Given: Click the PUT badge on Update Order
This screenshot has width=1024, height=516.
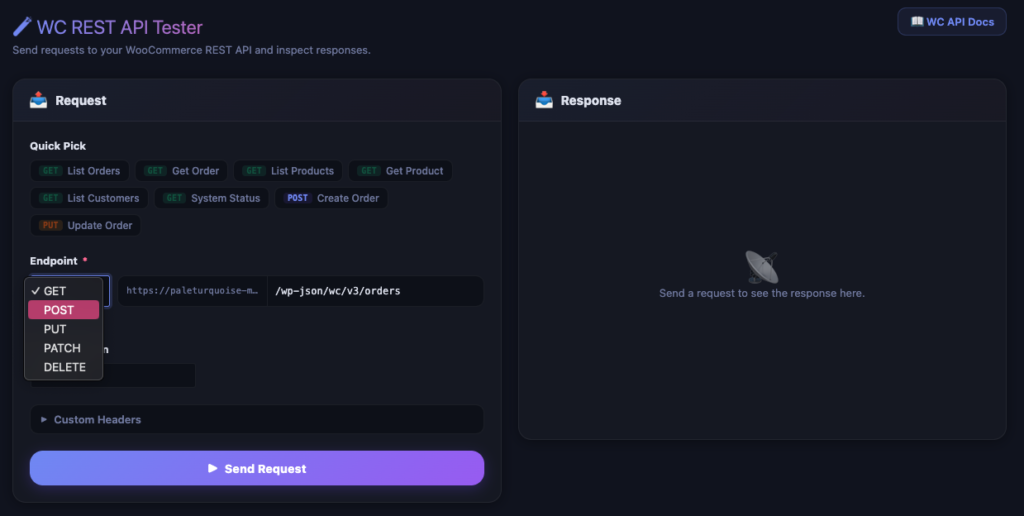Looking at the screenshot, I should [x=50, y=225].
